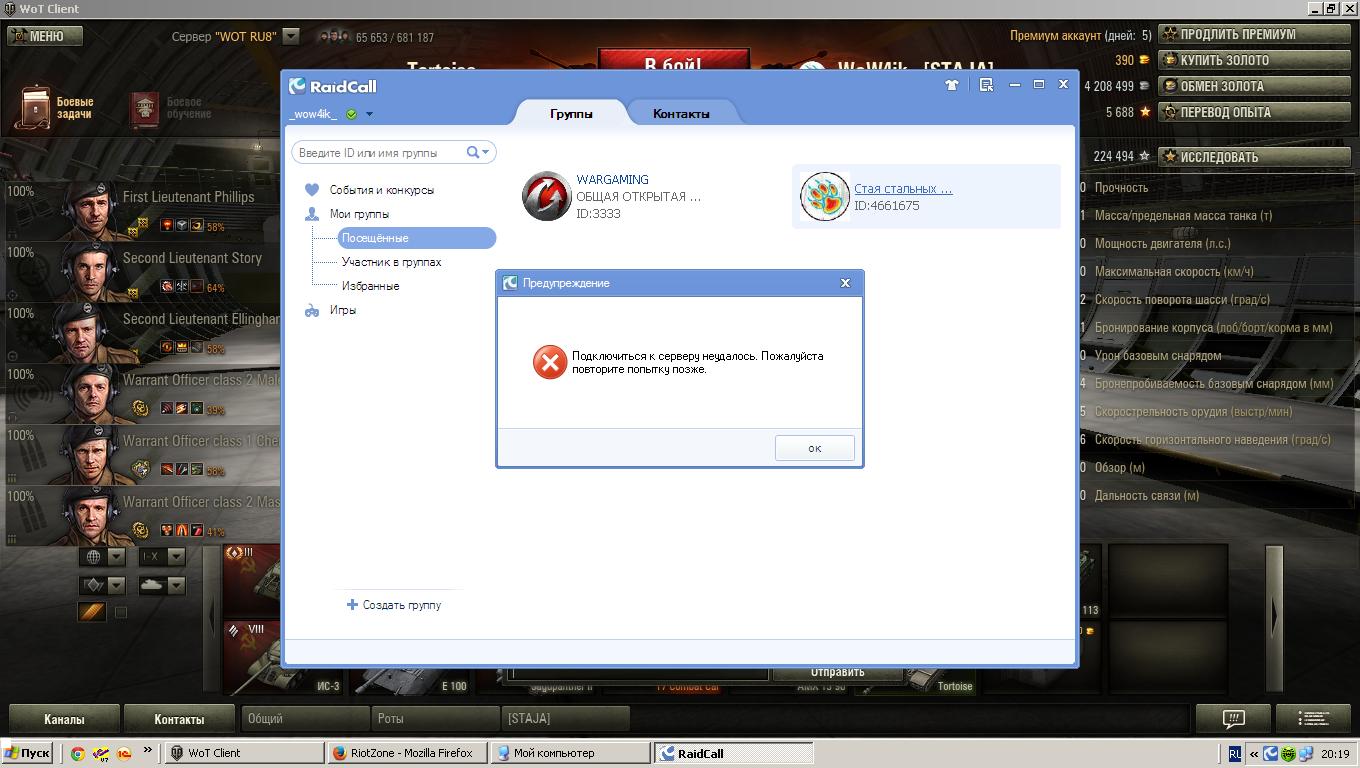Toggle the checkbox beside the orange stripe icon
1360x768 pixels.
click(121, 612)
